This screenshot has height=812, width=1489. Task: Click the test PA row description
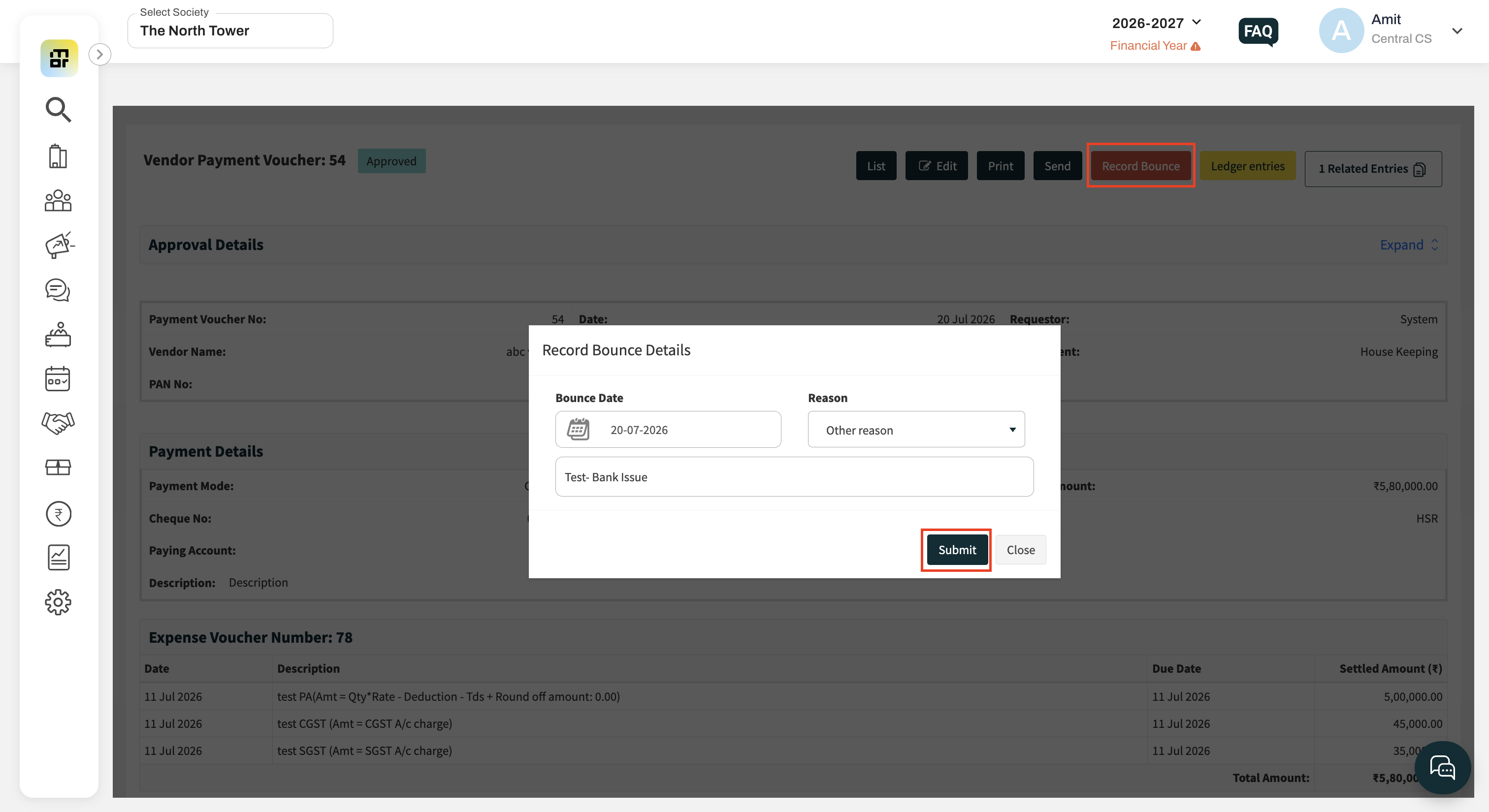click(448, 696)
